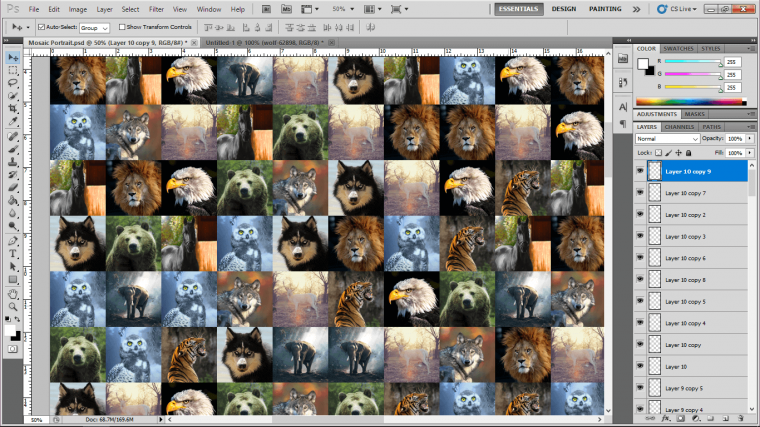Activate the Essentials workspace button
The image size is (760, 427).
519,9
